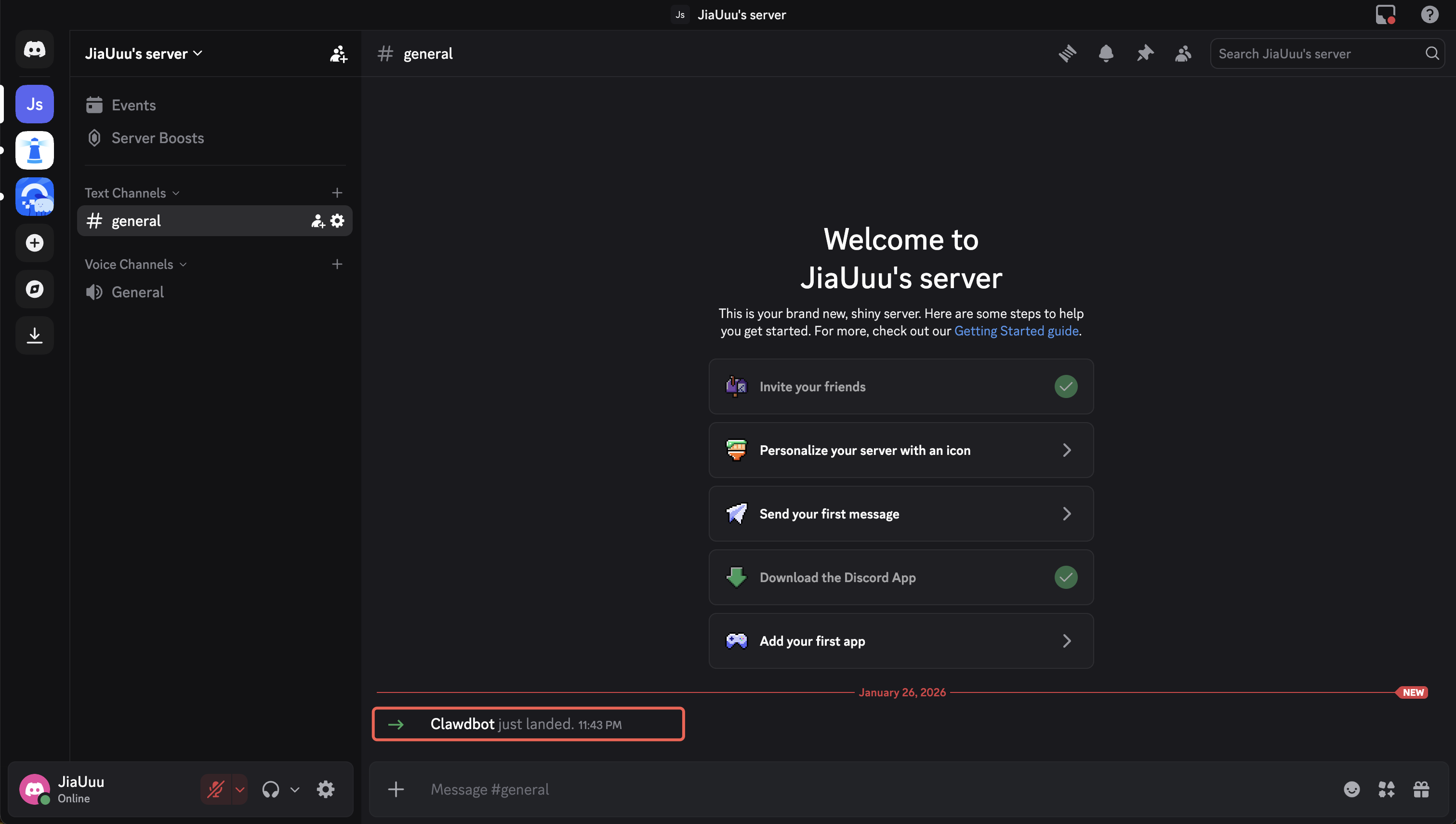This screenshot has width=1456, height=824.
Task: Click the Message #general input field
Action: pyautogui.click(x=848, y=789)
